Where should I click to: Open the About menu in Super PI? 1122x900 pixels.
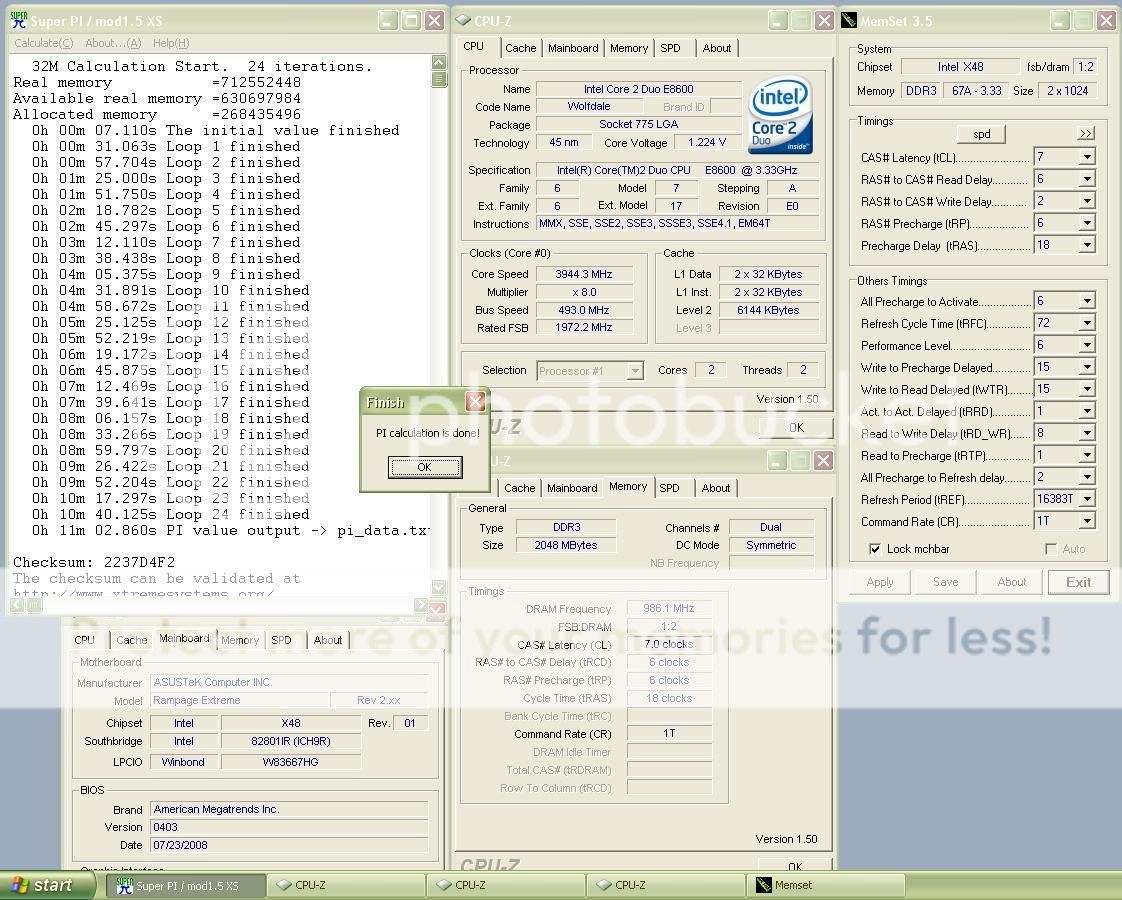[x=113, y=43]
